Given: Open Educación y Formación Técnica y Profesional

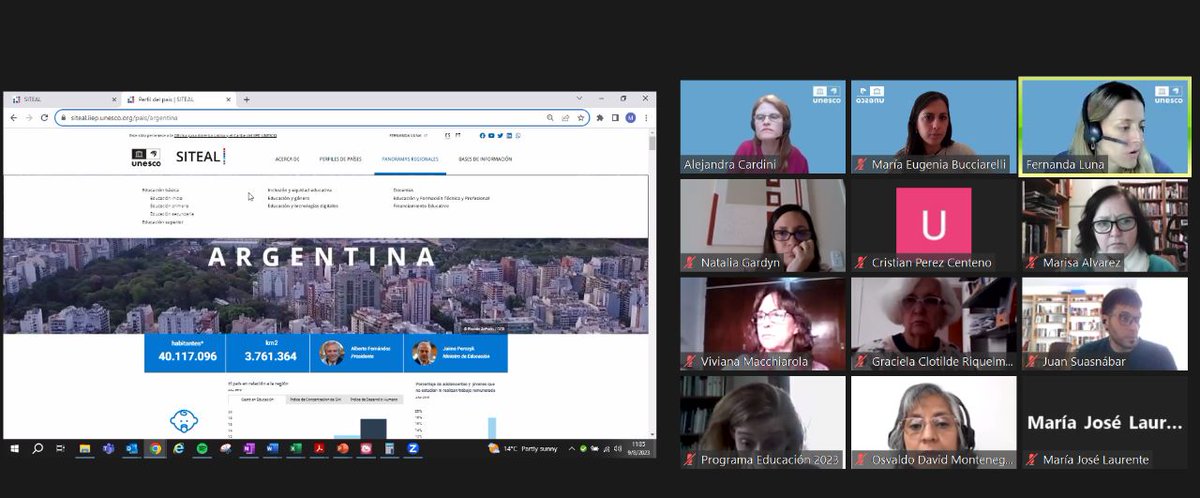Looking at the screenshot, I should (x=441, y=198).
